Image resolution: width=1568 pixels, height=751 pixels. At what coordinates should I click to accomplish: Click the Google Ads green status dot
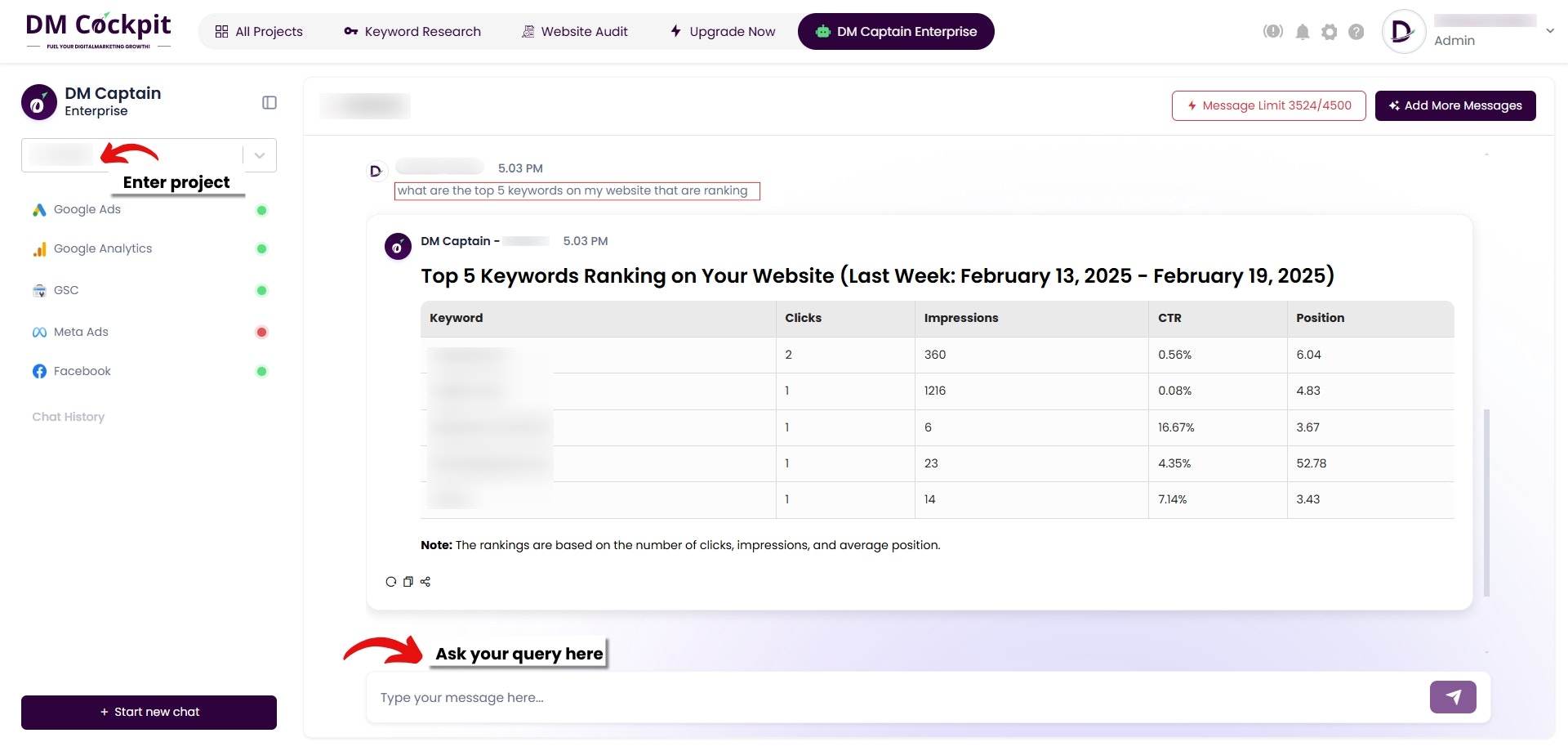tap(261, 210)
